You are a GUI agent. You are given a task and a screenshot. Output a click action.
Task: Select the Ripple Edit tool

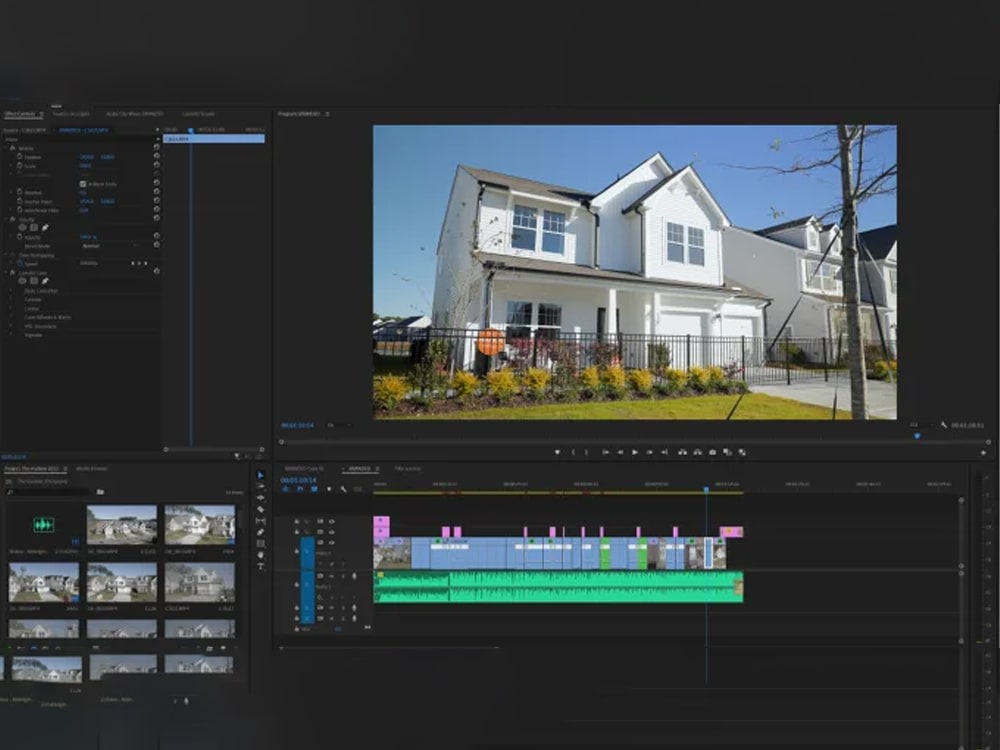click(x=260, y=498)
